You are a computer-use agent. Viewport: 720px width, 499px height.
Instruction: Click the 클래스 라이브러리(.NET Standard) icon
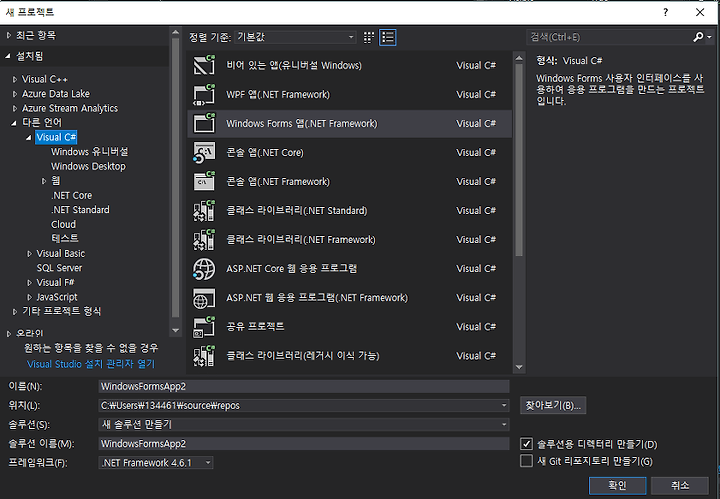click(x=204, y=211)
